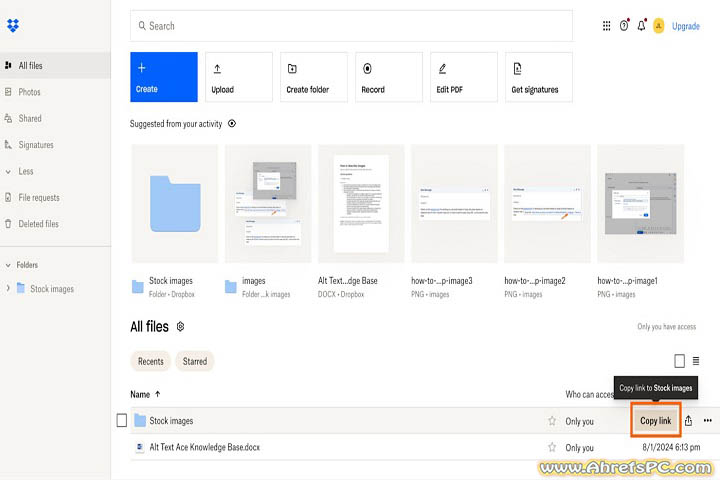Click the Stock images row folder icon
Viewport: 720px width, 480px height.
click(x=140, y=420)
